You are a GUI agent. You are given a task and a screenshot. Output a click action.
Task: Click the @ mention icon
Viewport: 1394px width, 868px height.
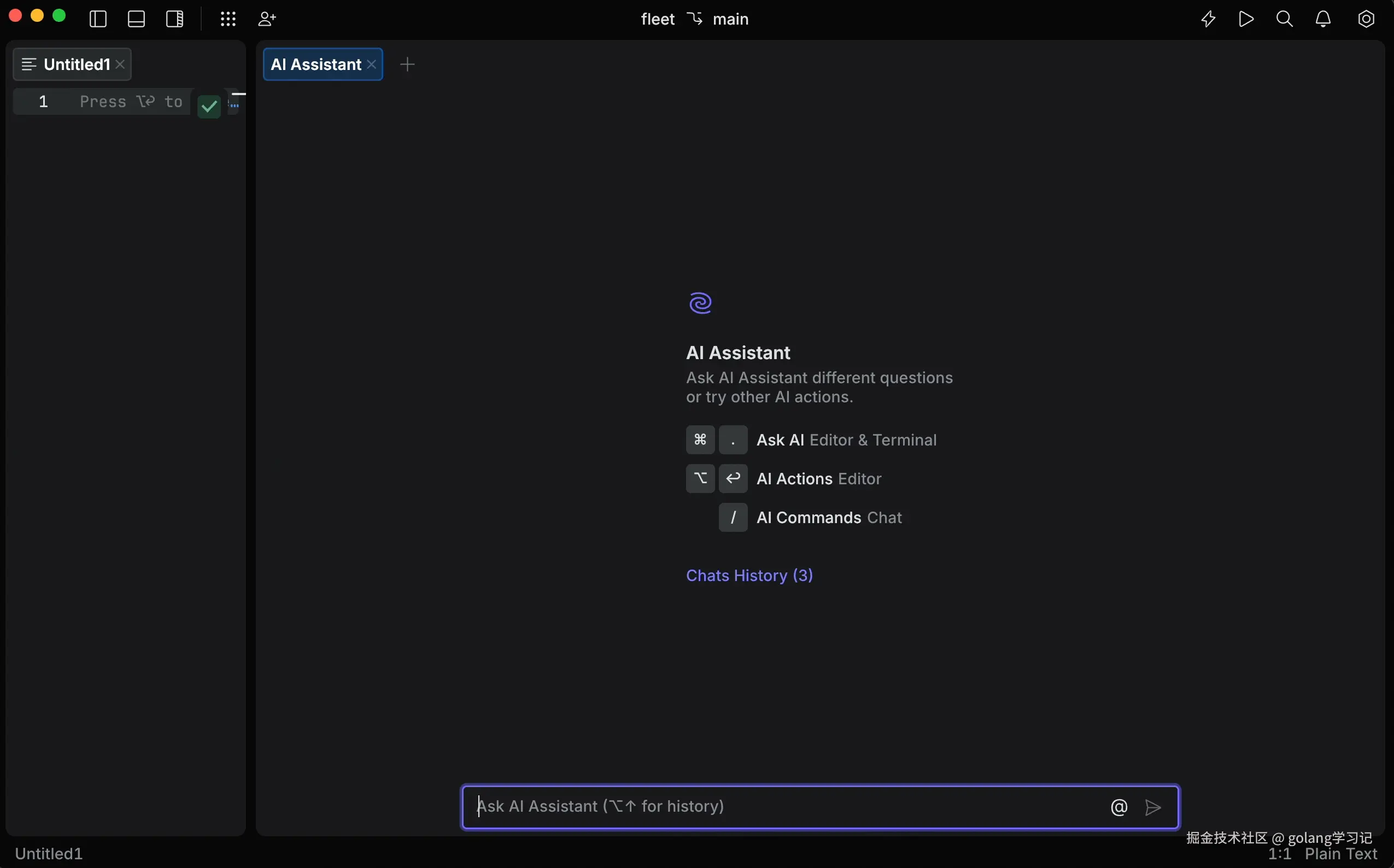point(1119,807)
